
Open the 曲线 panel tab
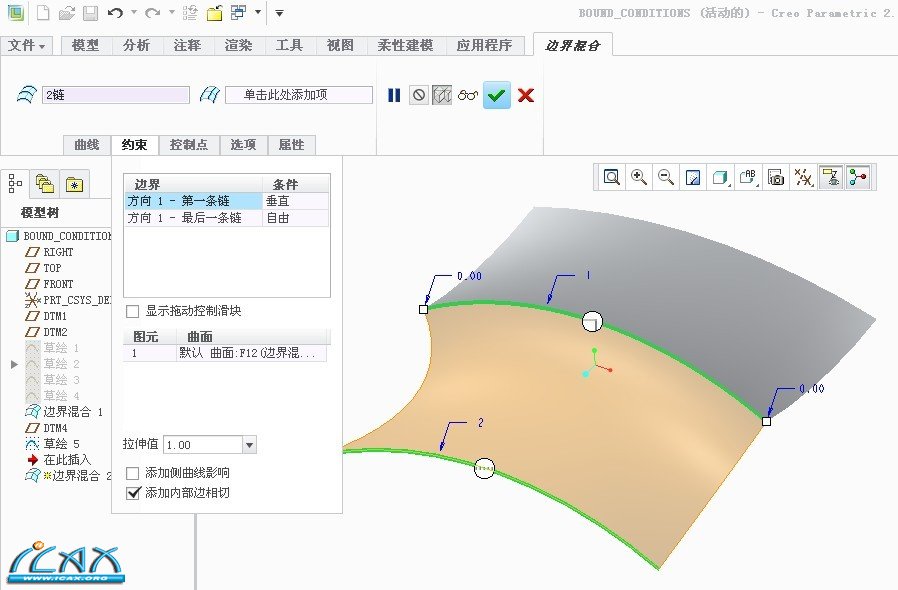tap(86, 145)
